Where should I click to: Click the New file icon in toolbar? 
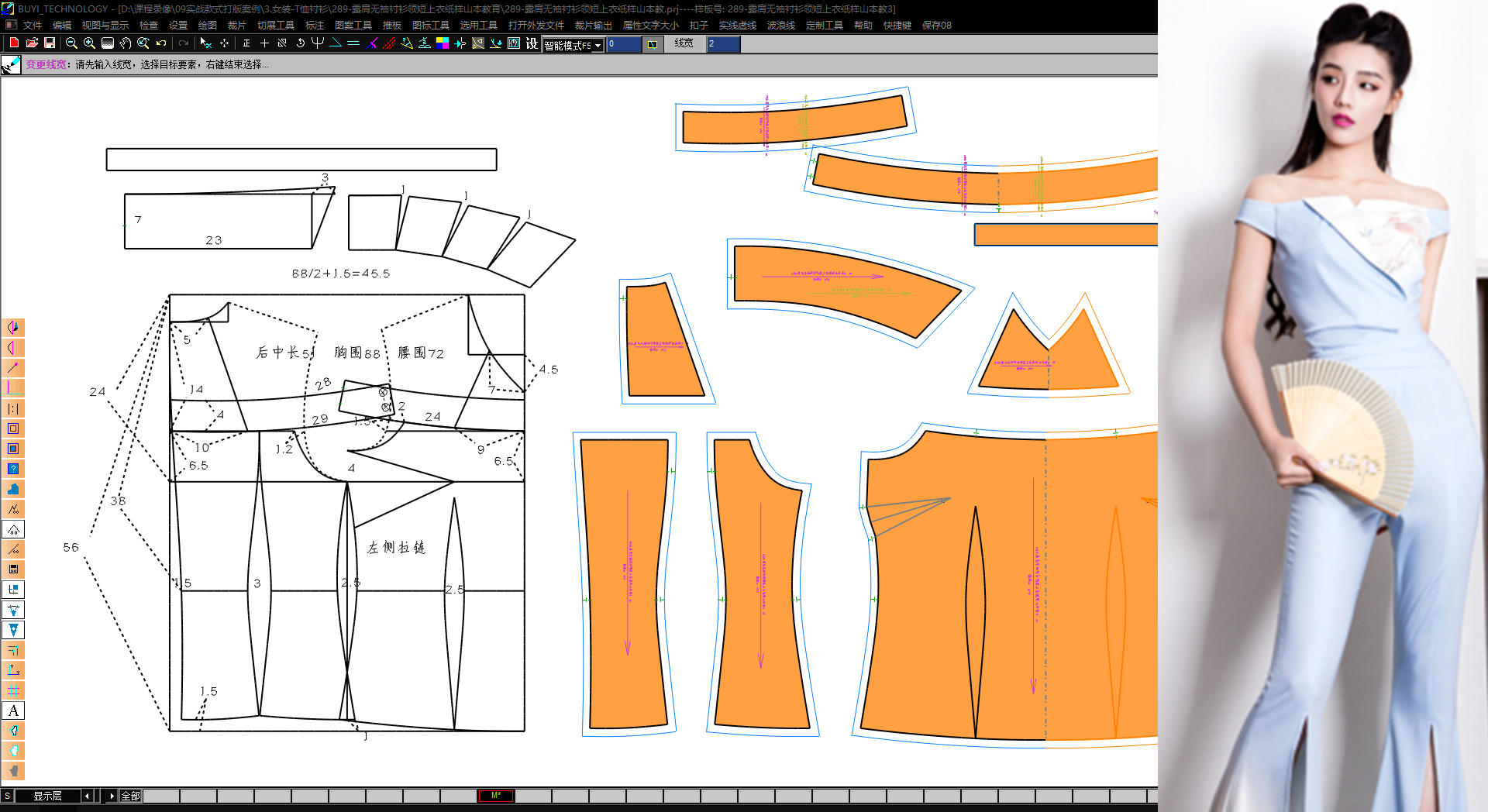click(x=14, y=43)
